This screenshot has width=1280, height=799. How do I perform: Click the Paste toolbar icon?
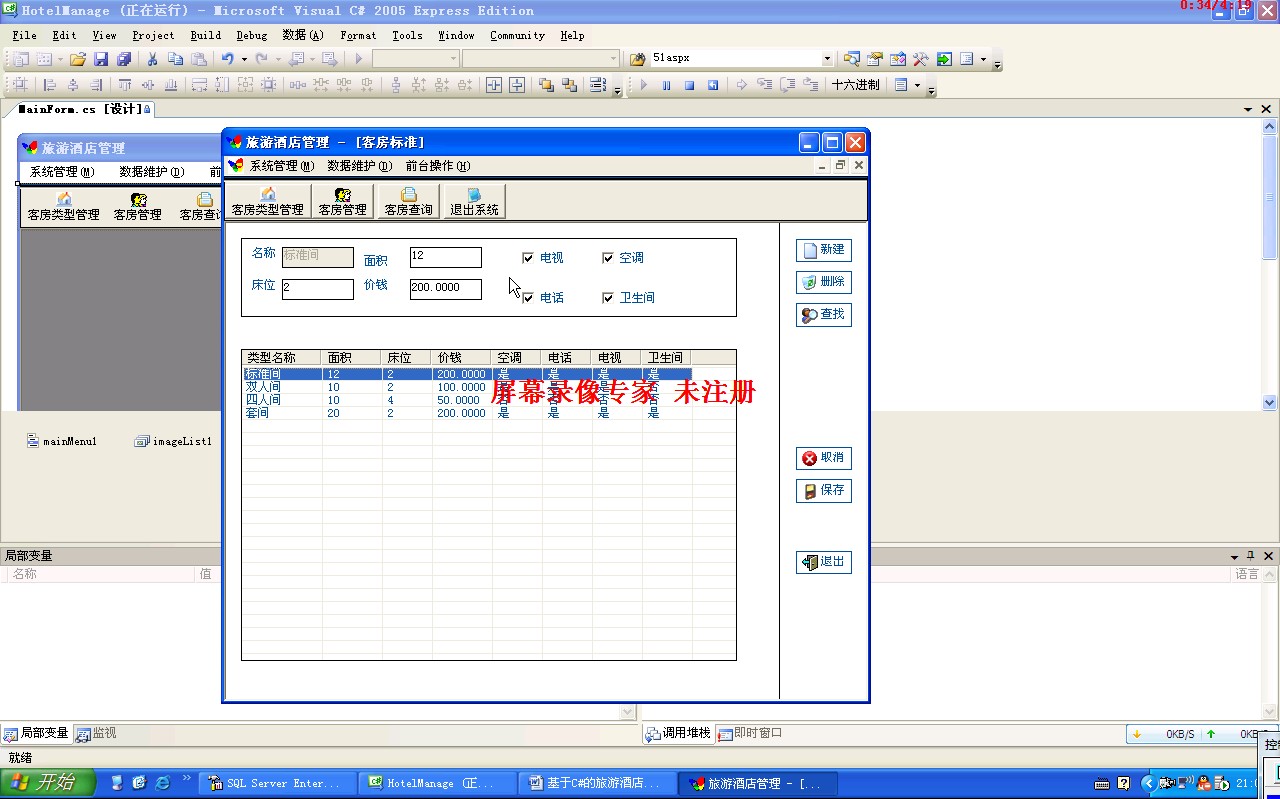click(x=199, y=59)
